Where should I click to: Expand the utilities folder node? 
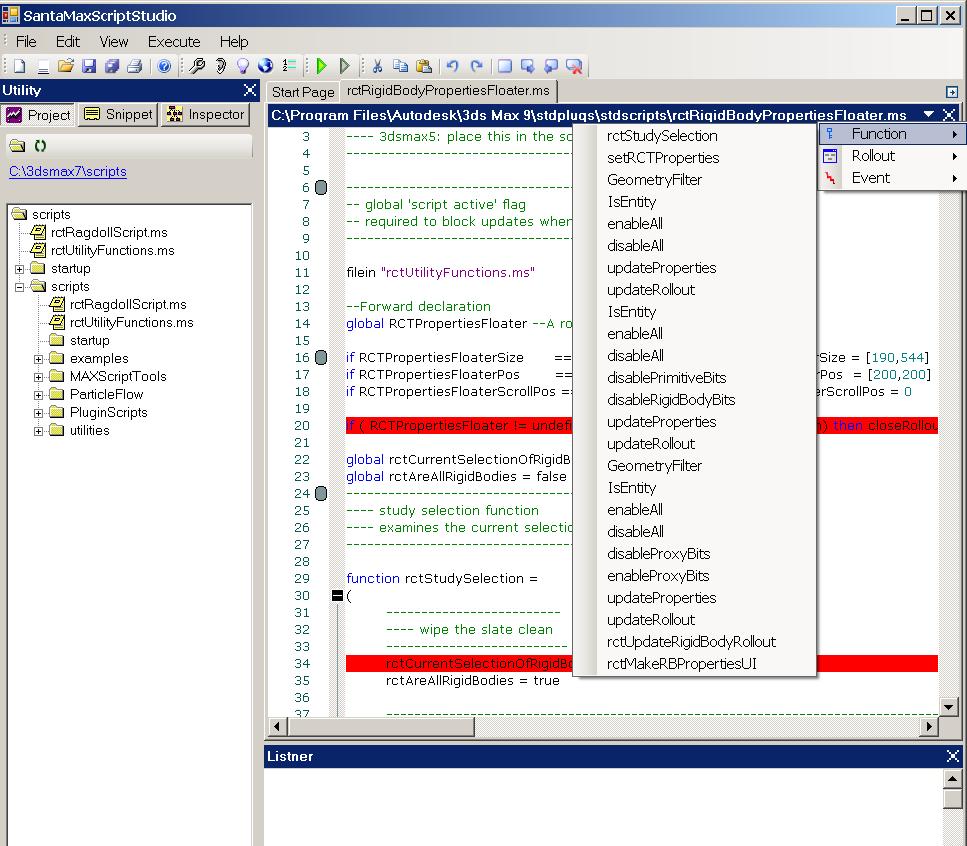38,431
